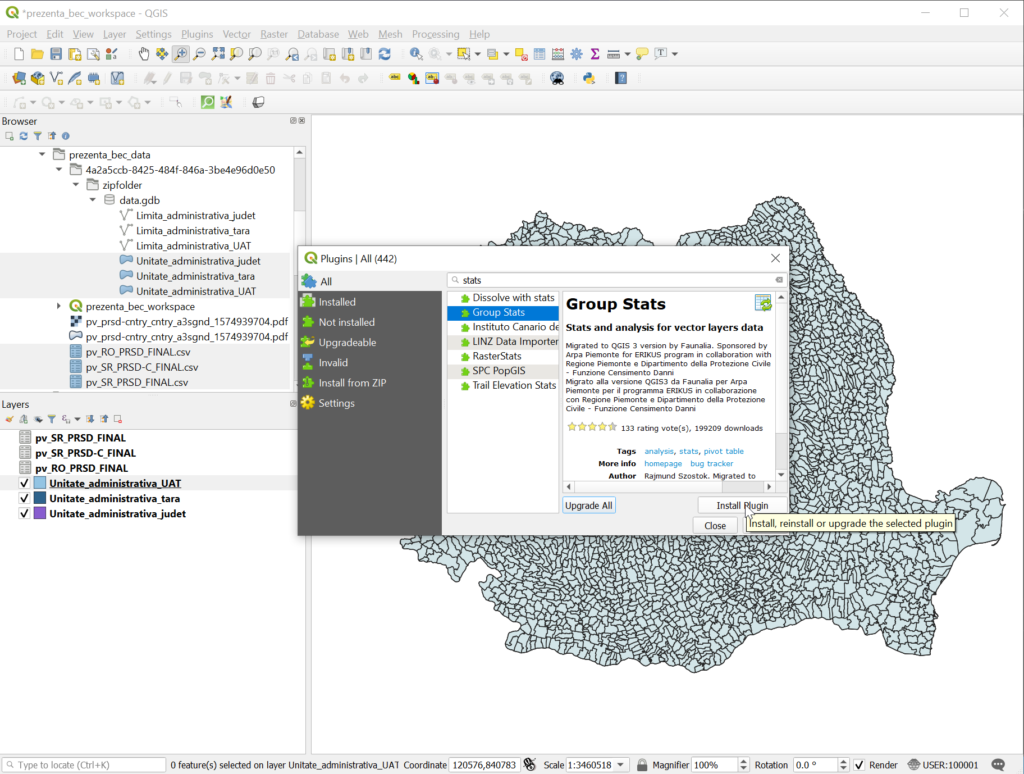Switch to the Install from ZIP tab
1024x774 pixels.
[x=370, y=383]
